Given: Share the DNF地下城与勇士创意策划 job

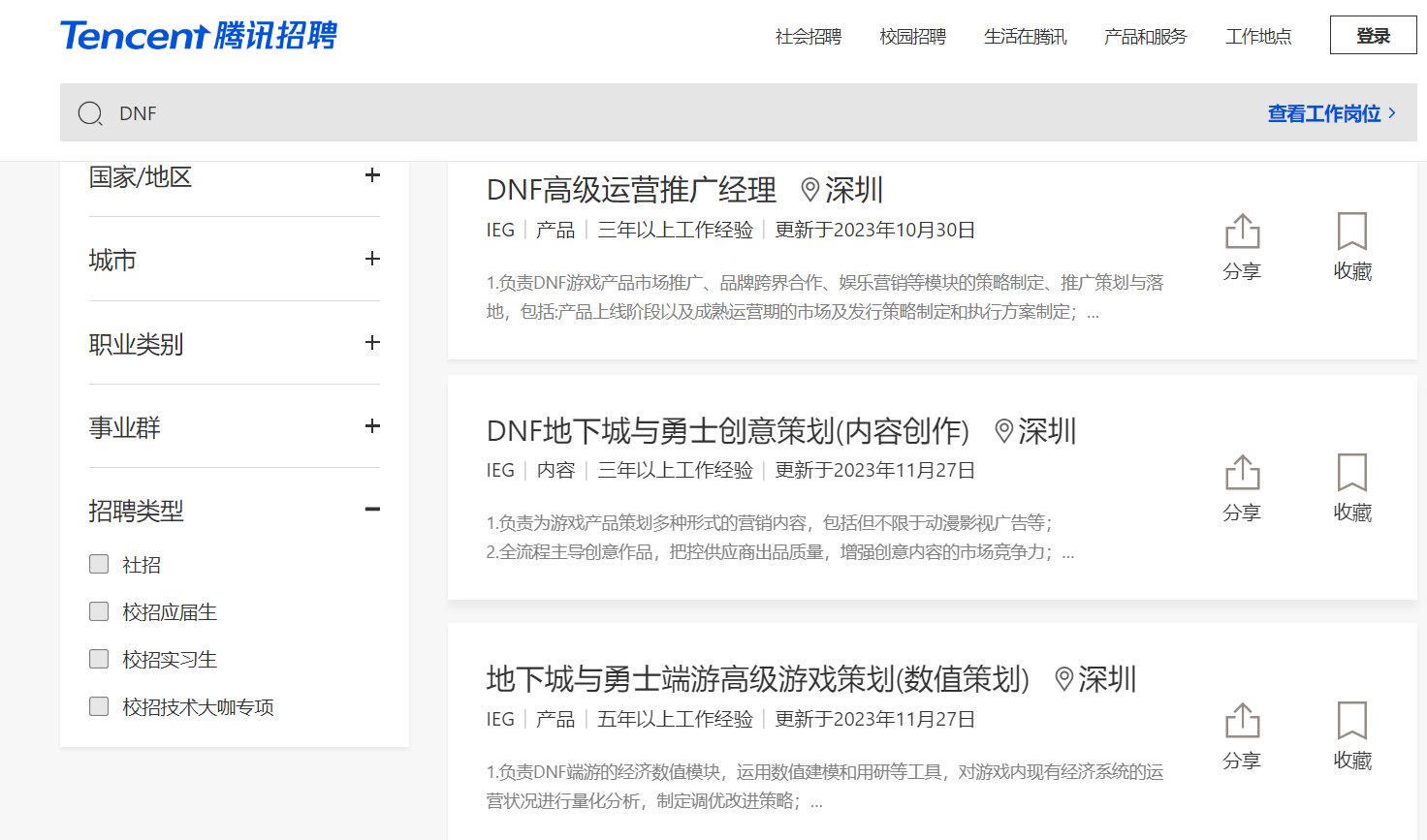Looking at the screenshot, I should pos(1242,488).
